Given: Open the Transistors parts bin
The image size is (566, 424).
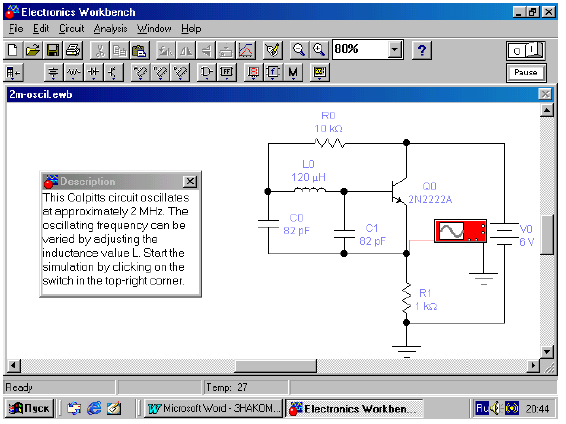Looking at the screenshot, I should [113, 73].
